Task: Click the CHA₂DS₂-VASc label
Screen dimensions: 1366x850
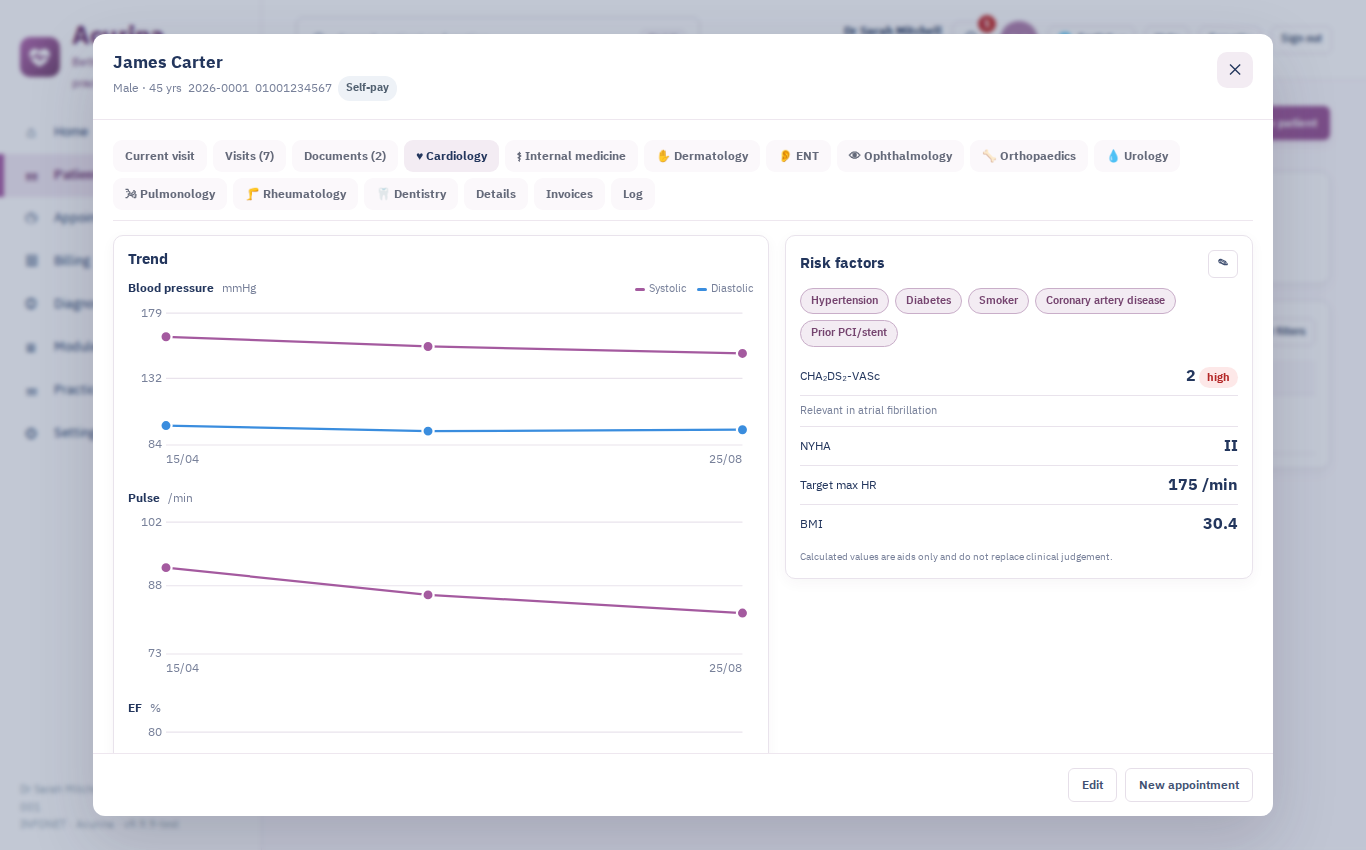Action: pyautogui.click(x=840, y=377)
